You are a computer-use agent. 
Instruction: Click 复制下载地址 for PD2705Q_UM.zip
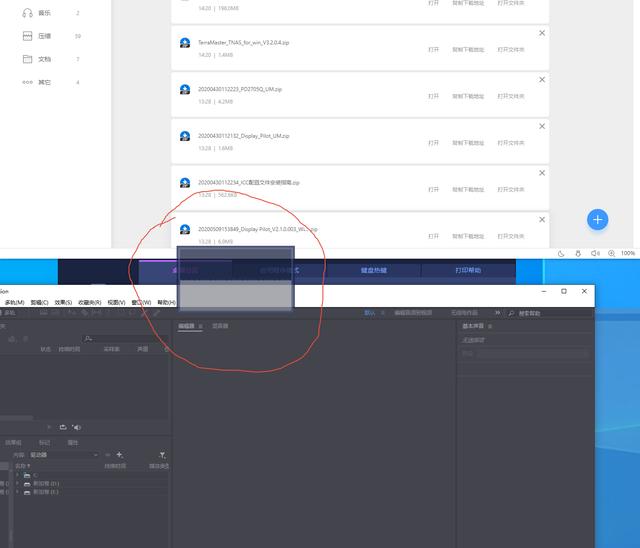pos(468,96)
